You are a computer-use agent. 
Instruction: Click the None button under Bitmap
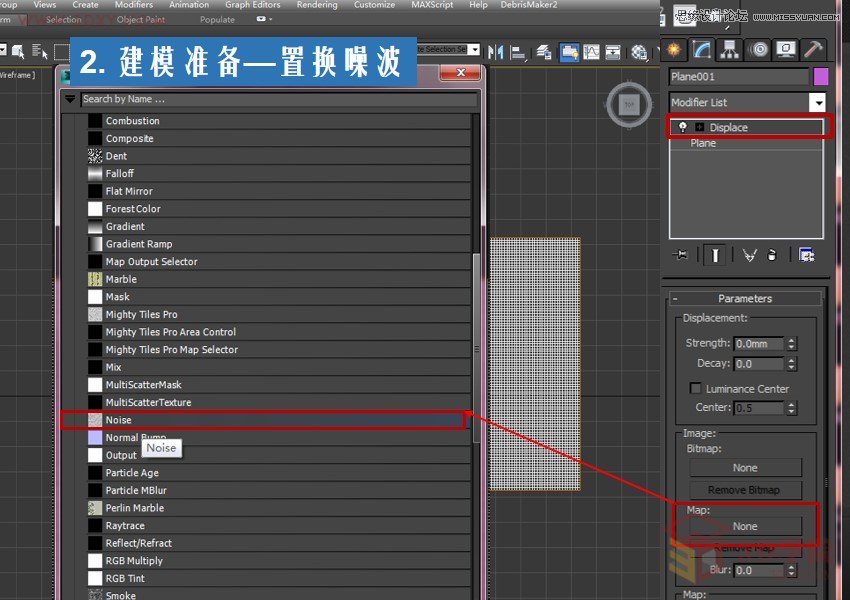tap(745, 467)
